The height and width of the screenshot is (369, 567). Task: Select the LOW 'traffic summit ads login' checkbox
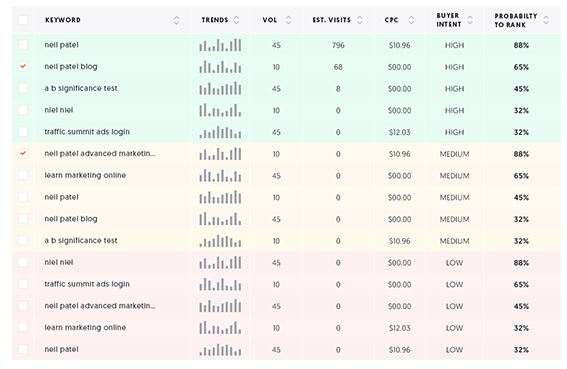pyautogui.click(x=23, y=284)
